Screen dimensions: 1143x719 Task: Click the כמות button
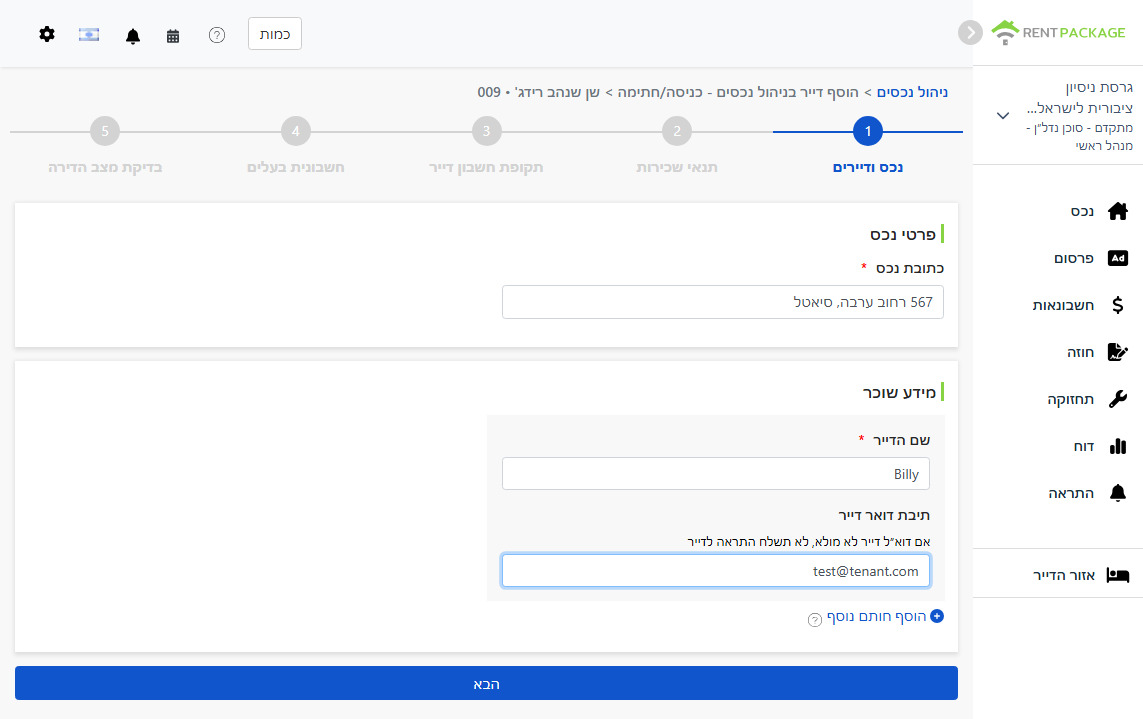[x=275, y=34]
